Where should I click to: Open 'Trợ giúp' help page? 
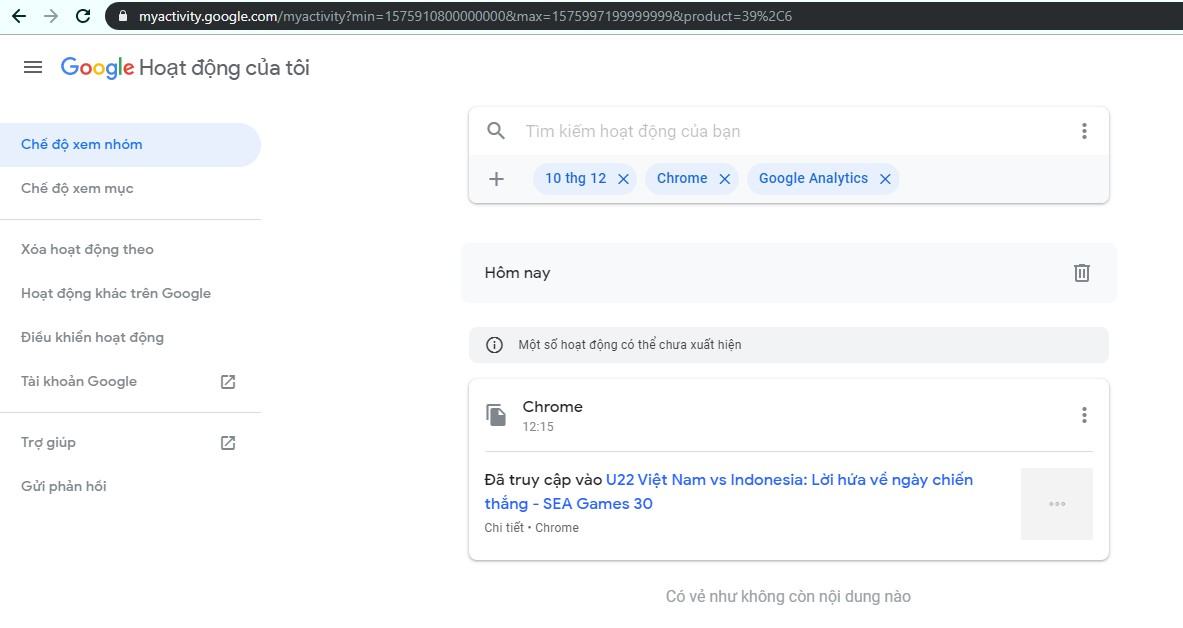click(x=48, y=442)
